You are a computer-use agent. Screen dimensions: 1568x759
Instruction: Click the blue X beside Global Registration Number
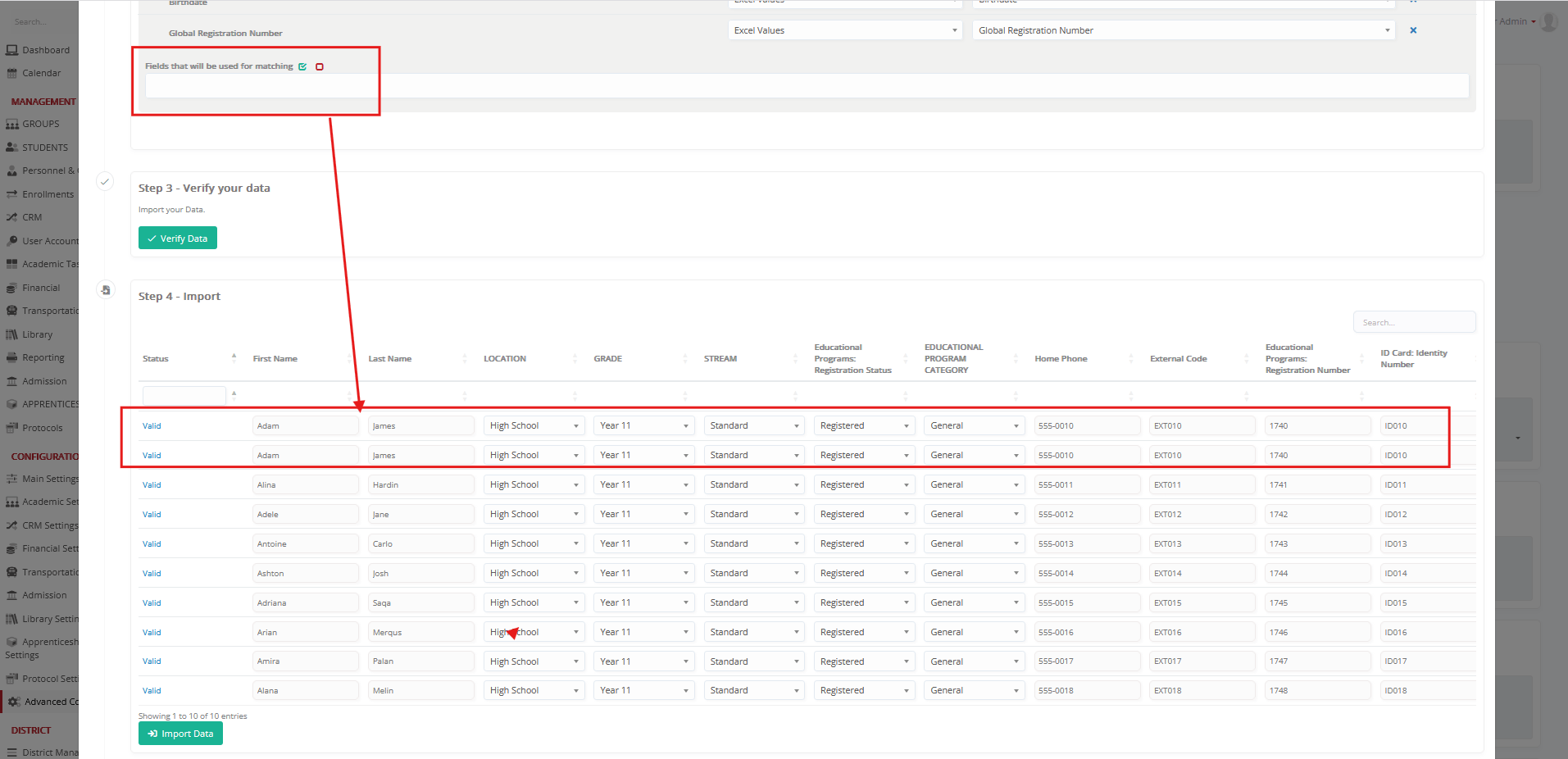coord(1412,30)
